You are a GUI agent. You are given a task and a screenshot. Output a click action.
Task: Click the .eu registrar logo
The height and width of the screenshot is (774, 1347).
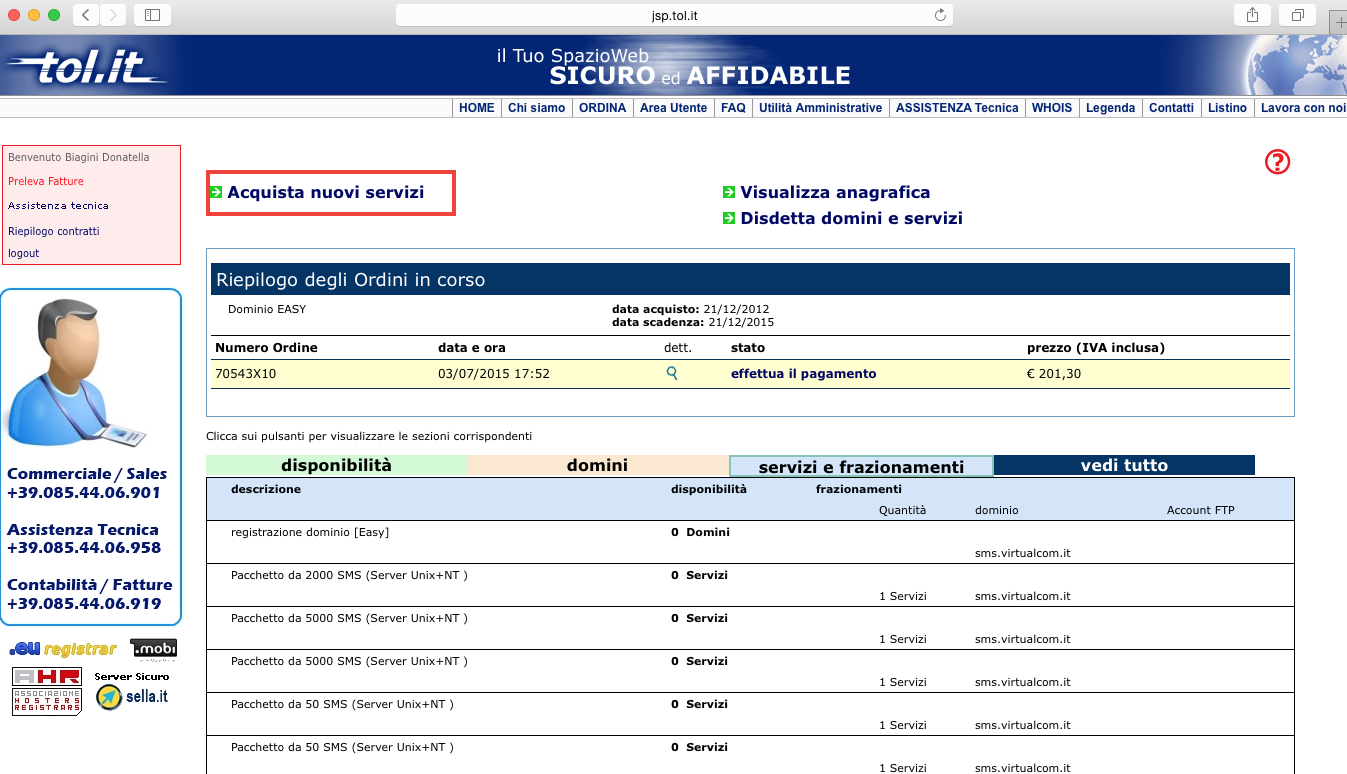pos(62,650)
